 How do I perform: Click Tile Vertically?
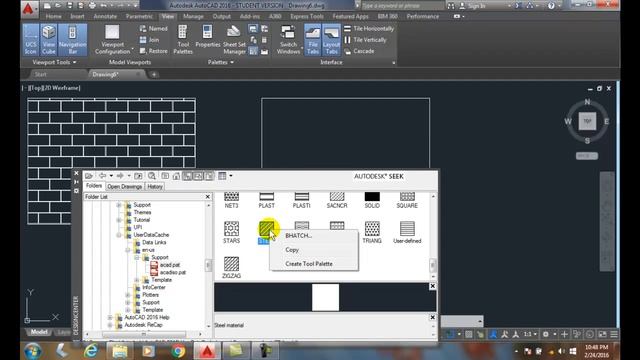point(365,40)
